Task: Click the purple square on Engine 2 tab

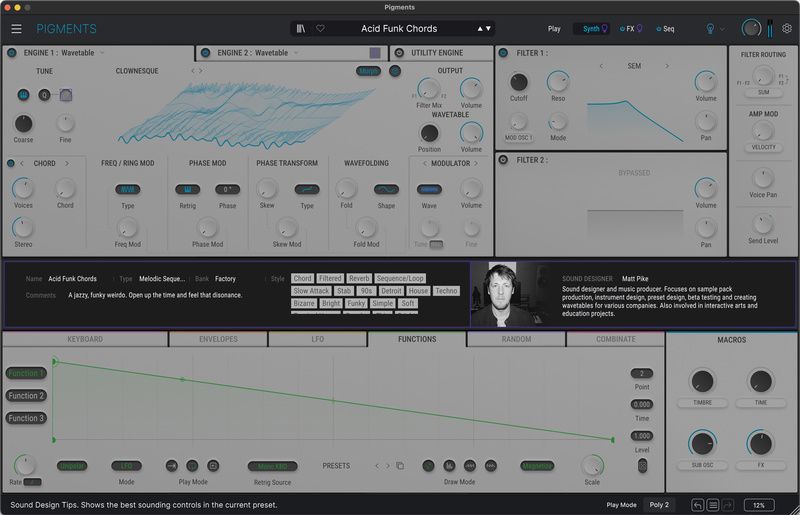Action: coord(375,53)
